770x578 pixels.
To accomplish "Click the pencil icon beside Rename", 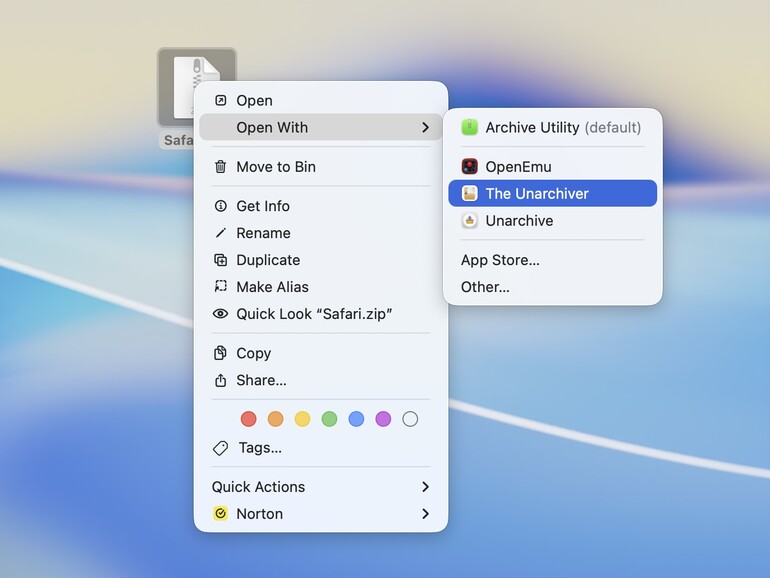I will click(x=220, y=233).
